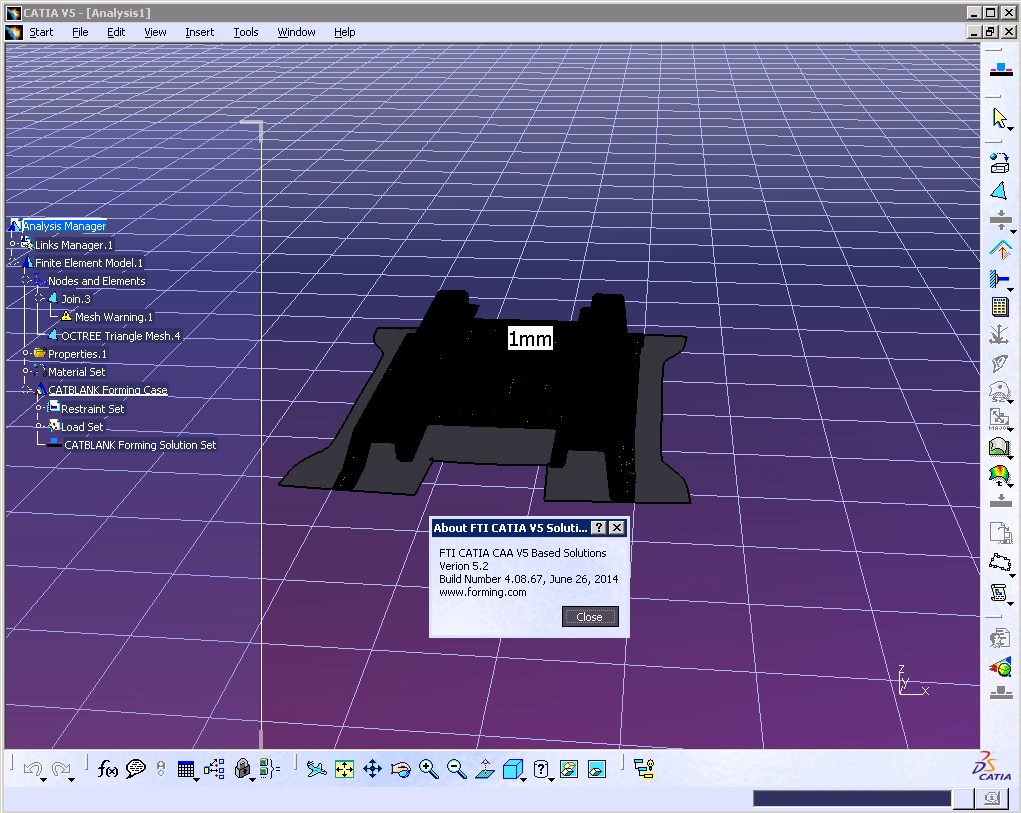Image resolution: width=1021 pixels, height=813 pixels.
Task: Open dropdown arrow beside the Lock icon
Action: tap(253, 779)
